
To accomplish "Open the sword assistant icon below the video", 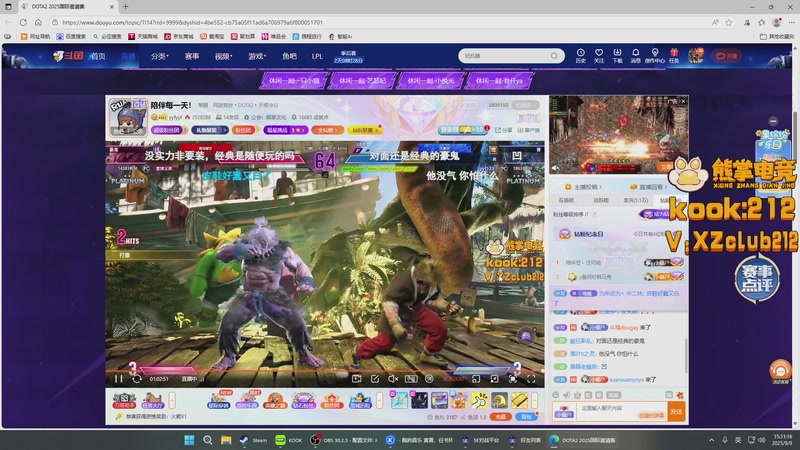I will 124,401.
